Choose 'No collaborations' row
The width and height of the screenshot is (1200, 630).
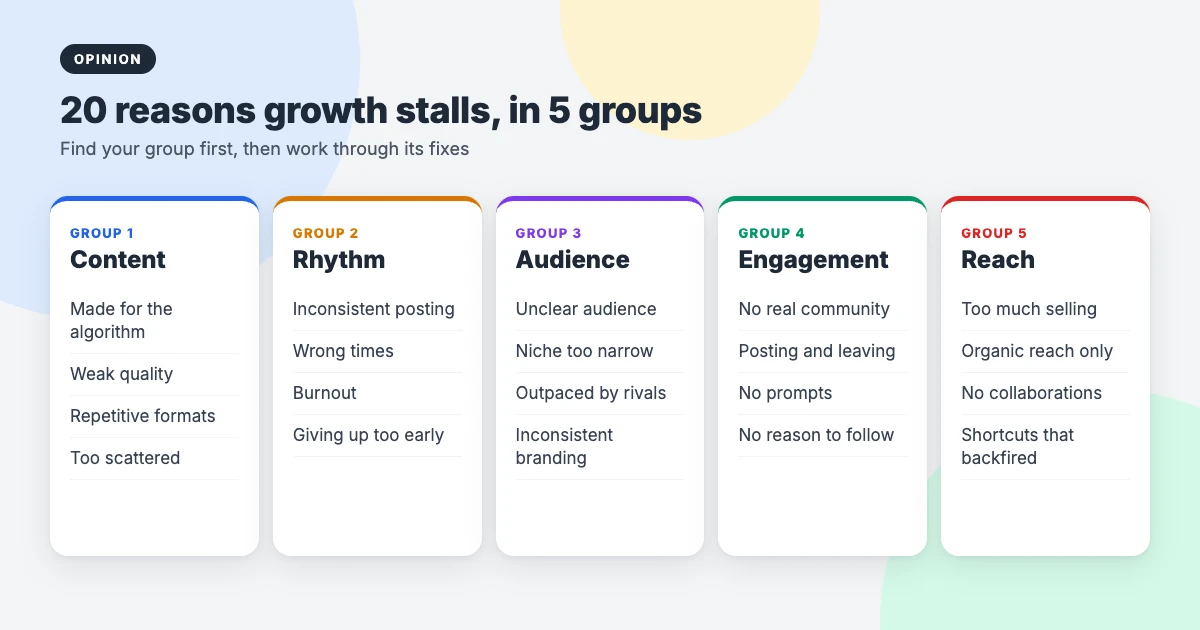[x=1046, y=393]
